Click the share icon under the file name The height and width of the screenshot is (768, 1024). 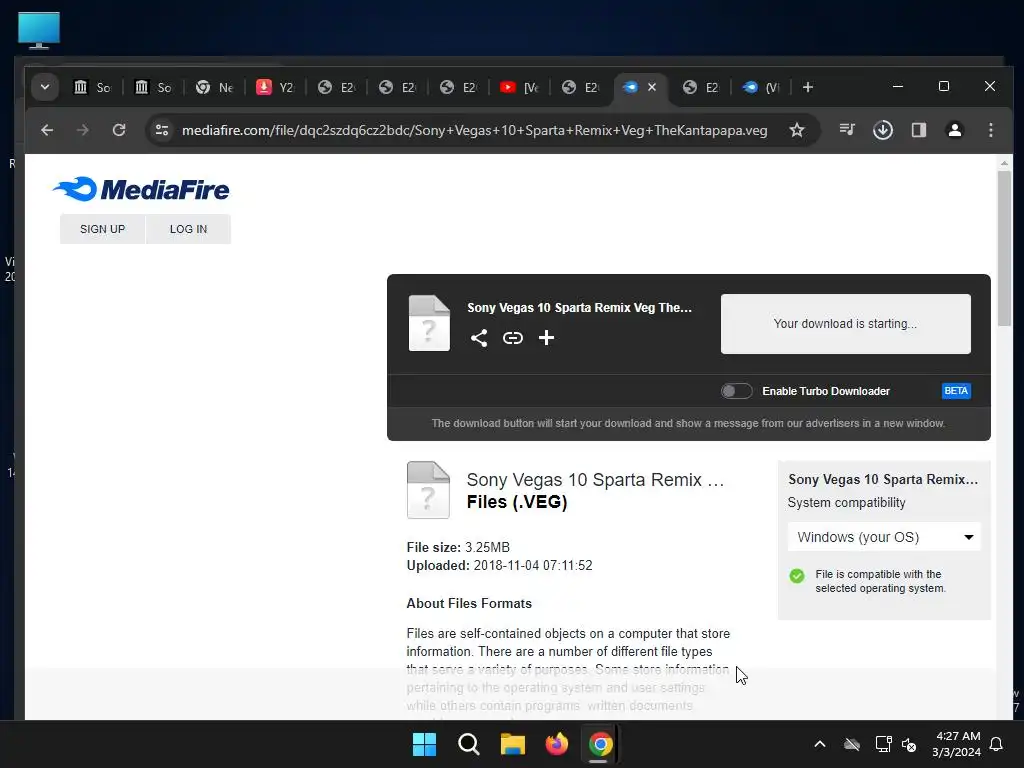(479, 338)
